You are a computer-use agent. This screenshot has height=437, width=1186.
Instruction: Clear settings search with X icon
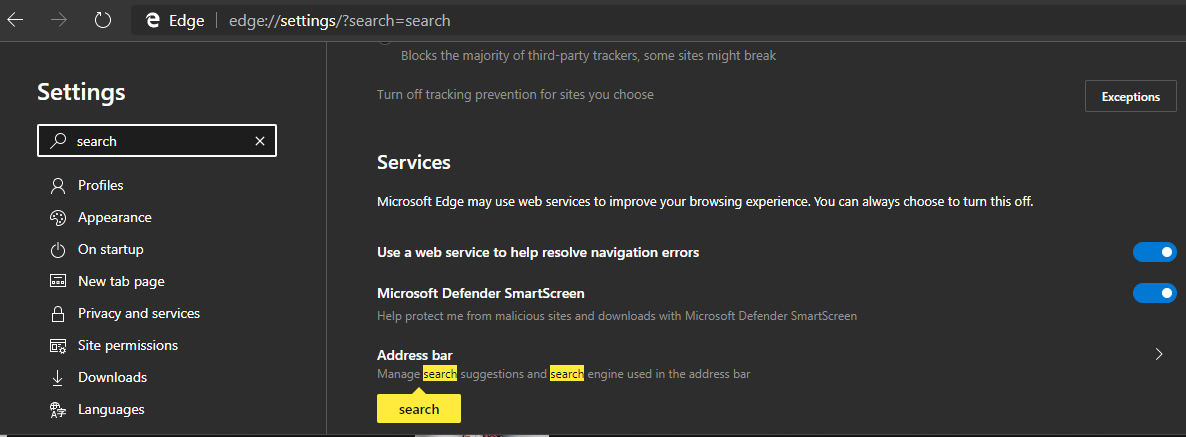260,141
